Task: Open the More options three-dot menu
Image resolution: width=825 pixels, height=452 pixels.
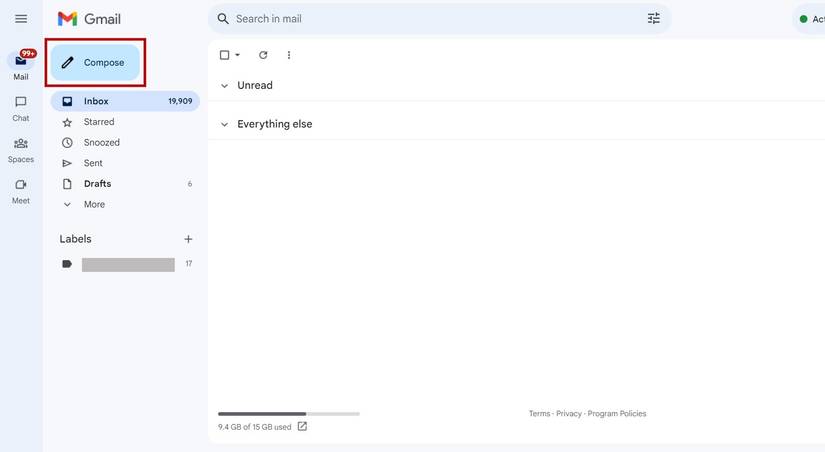Action: [289, 55]
